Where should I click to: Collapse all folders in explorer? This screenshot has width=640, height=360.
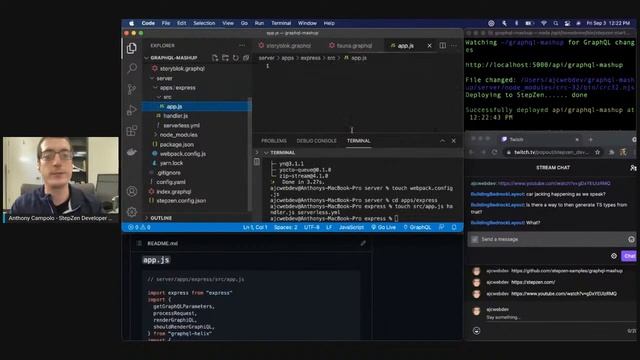point(246,58)
